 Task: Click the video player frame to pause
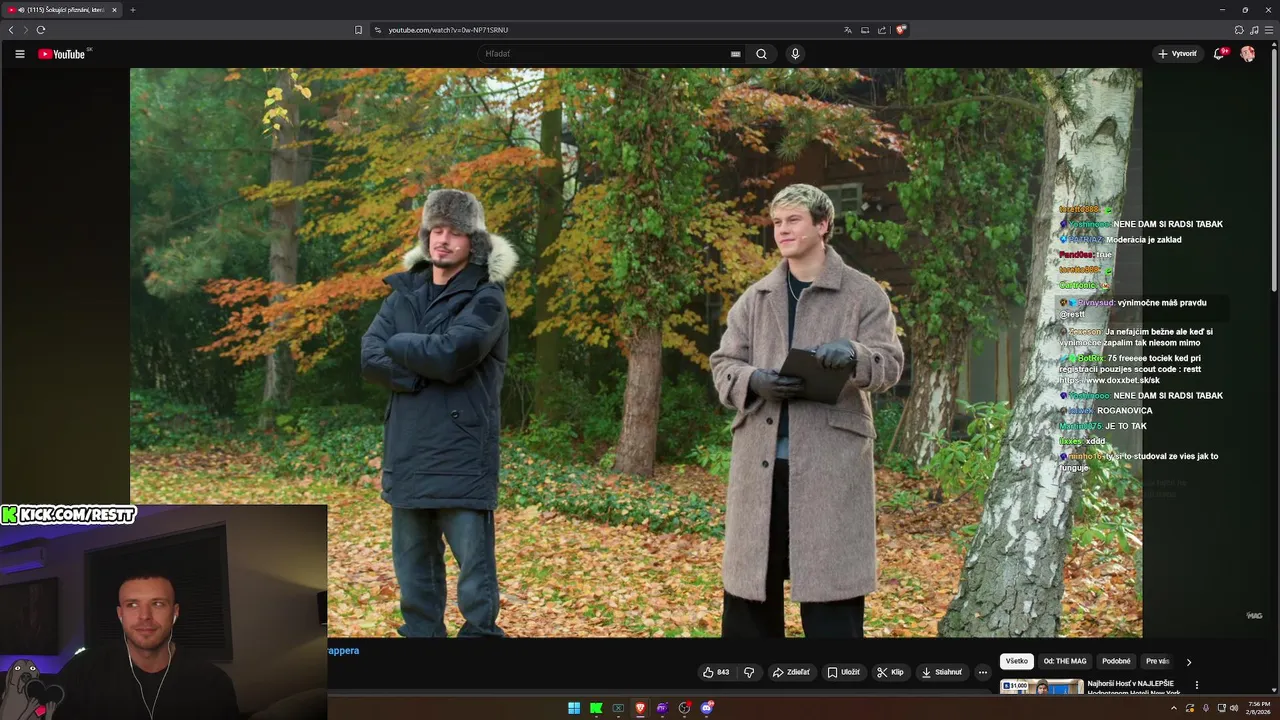tap(636, 352)
